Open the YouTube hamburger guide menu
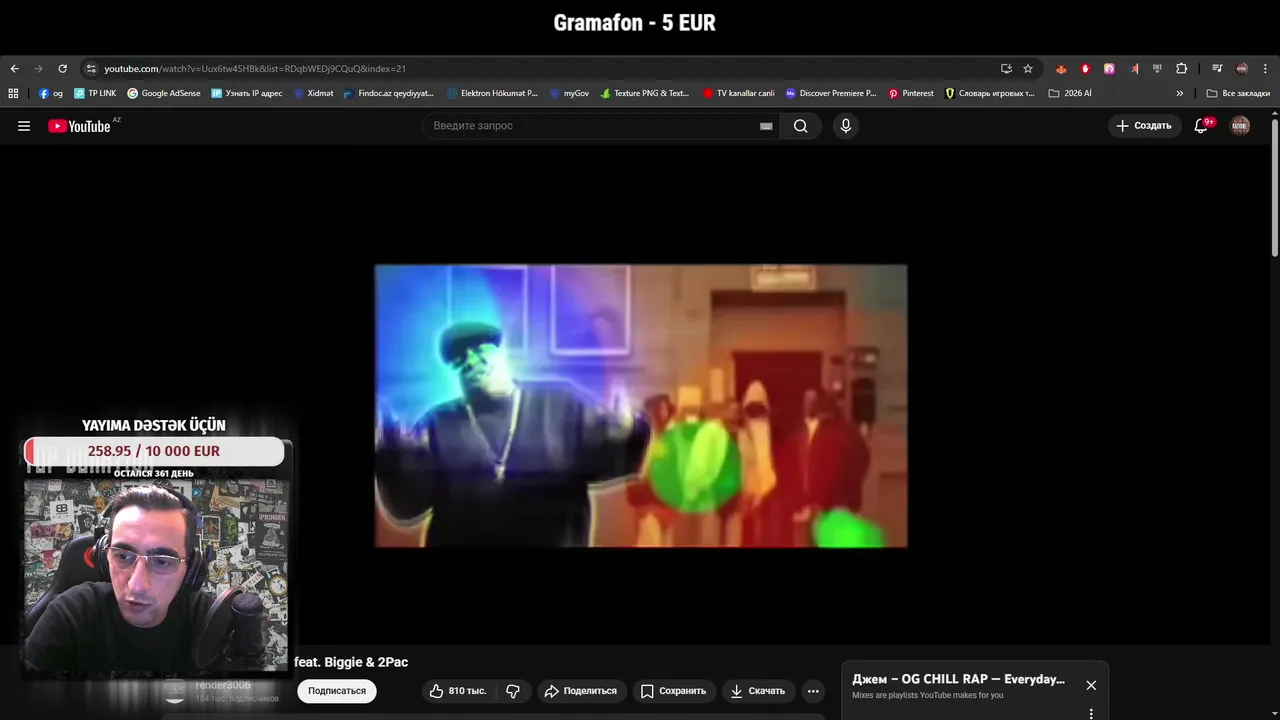Viewport: 1280px width, 720px height. click(x=24, y=126)
